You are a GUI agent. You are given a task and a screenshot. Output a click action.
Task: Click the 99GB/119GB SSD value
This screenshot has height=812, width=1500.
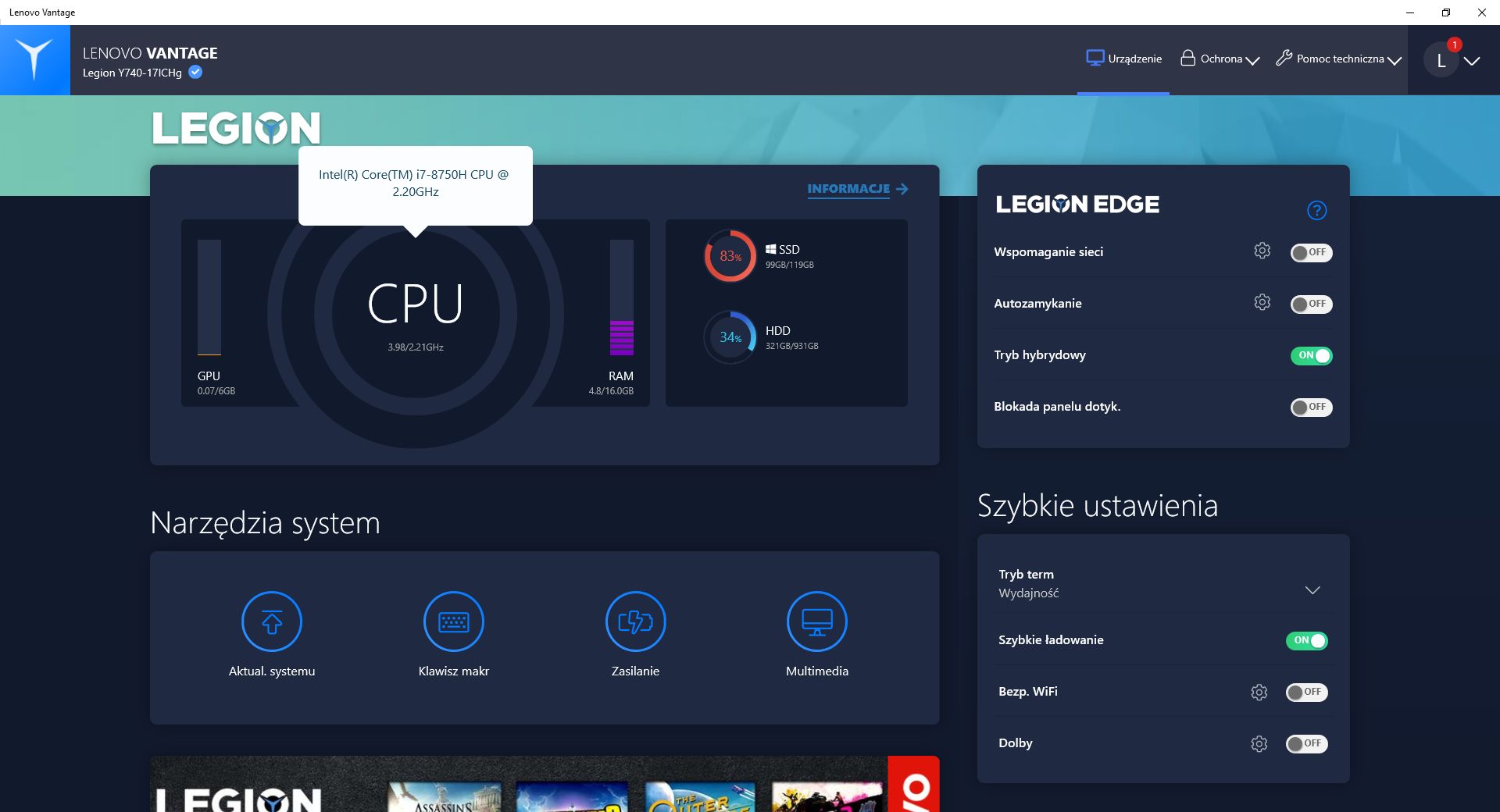click(x=790, y=265)
